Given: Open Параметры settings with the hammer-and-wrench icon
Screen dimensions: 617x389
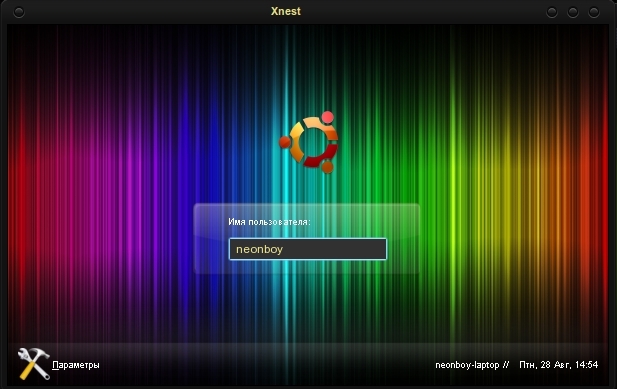Looking at the screenshot, I should click(34, 364).
